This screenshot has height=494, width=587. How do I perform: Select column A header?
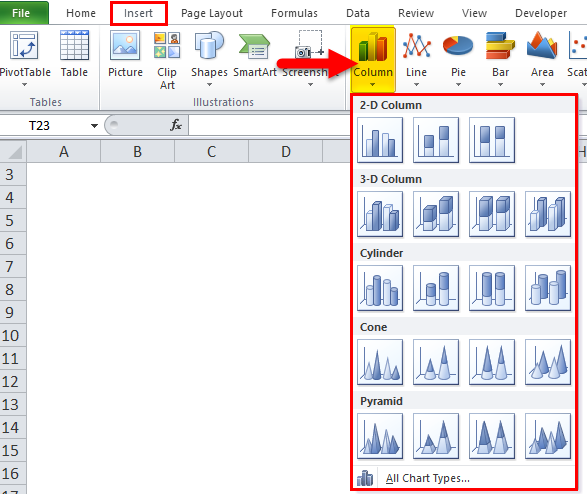64,152
